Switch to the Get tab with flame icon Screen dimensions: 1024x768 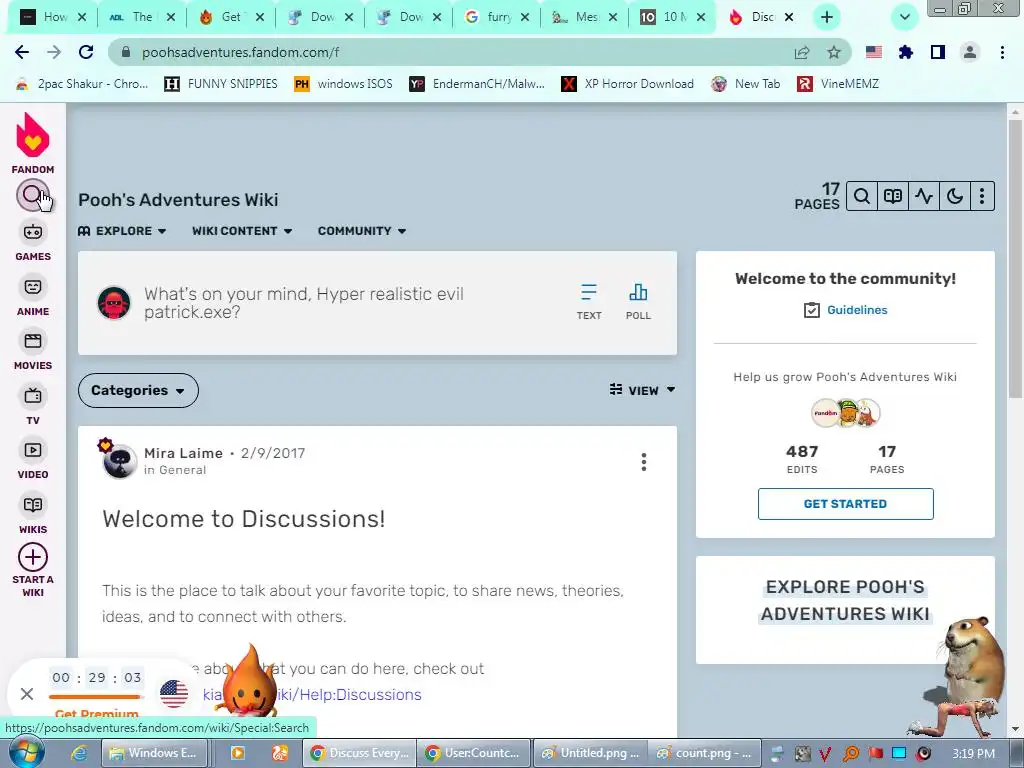pos(231,18)
